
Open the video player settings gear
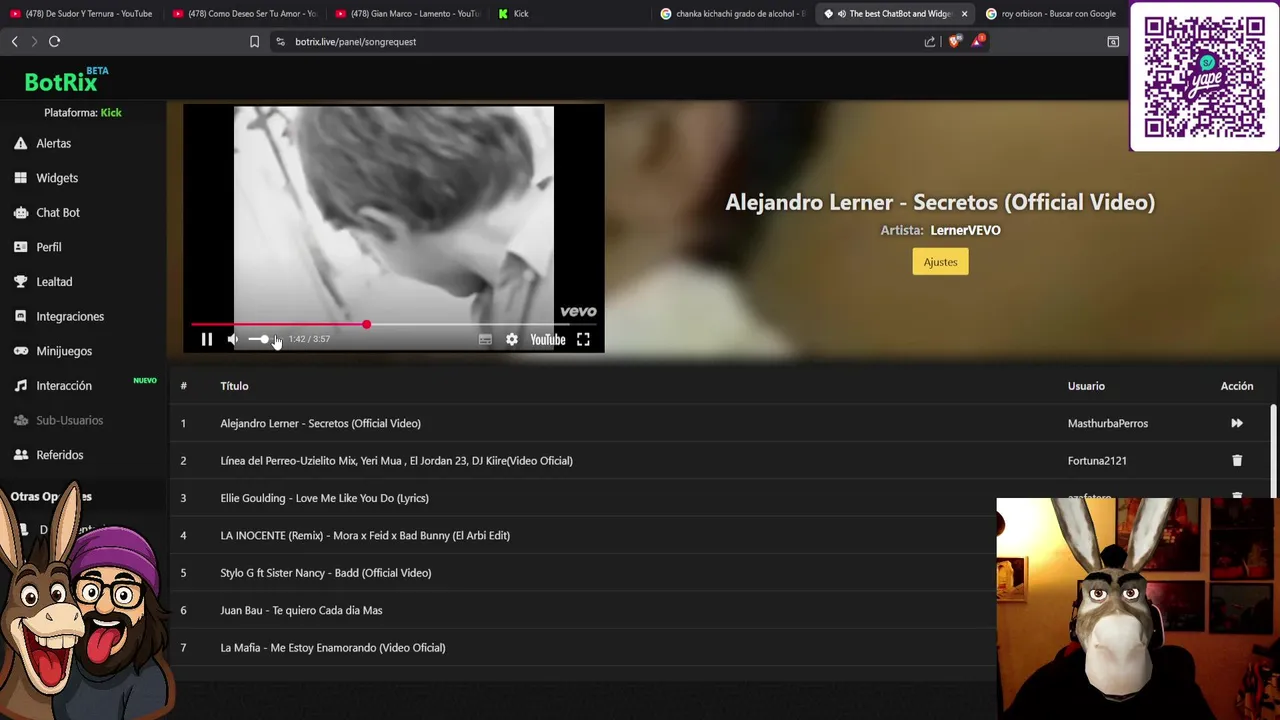512,340
